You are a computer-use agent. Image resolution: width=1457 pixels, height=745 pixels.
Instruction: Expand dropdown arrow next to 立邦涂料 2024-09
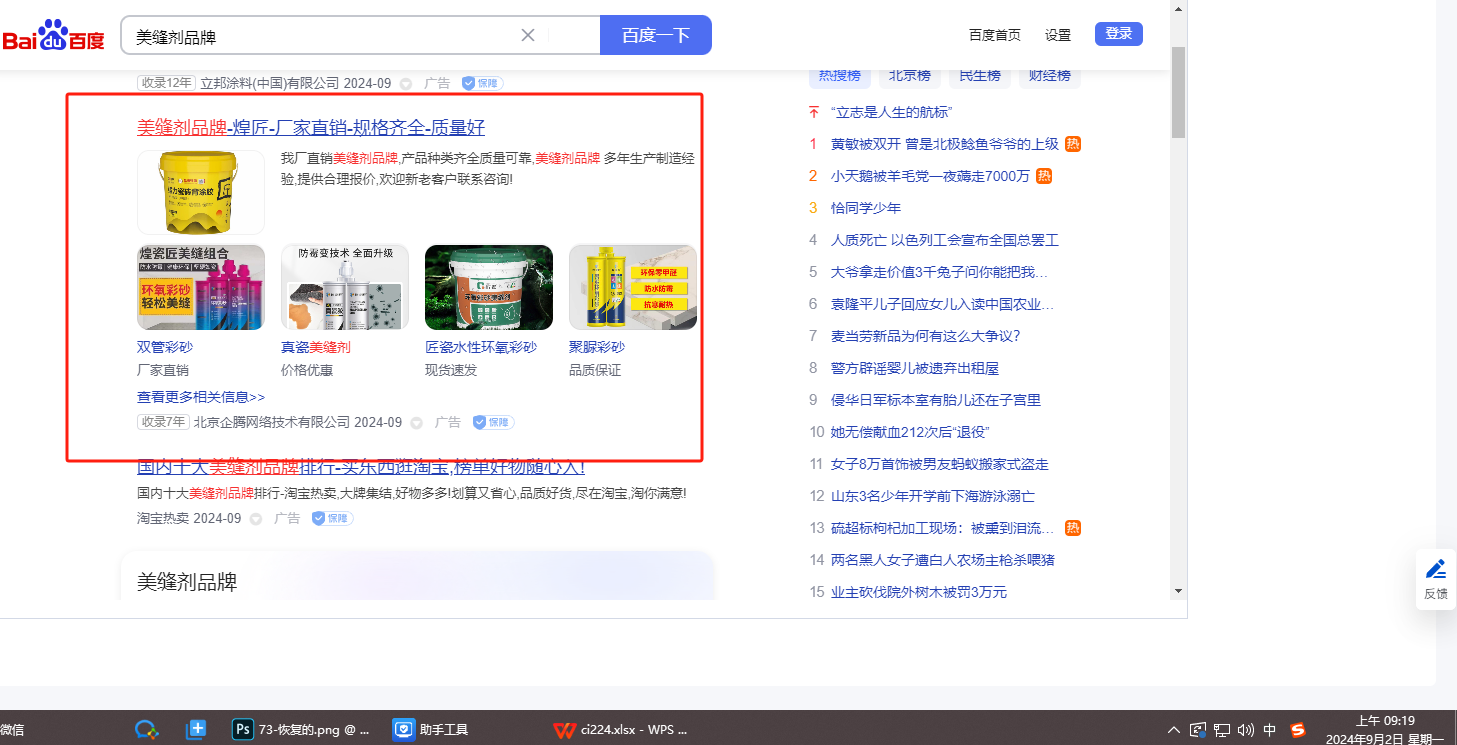[406, 83]
